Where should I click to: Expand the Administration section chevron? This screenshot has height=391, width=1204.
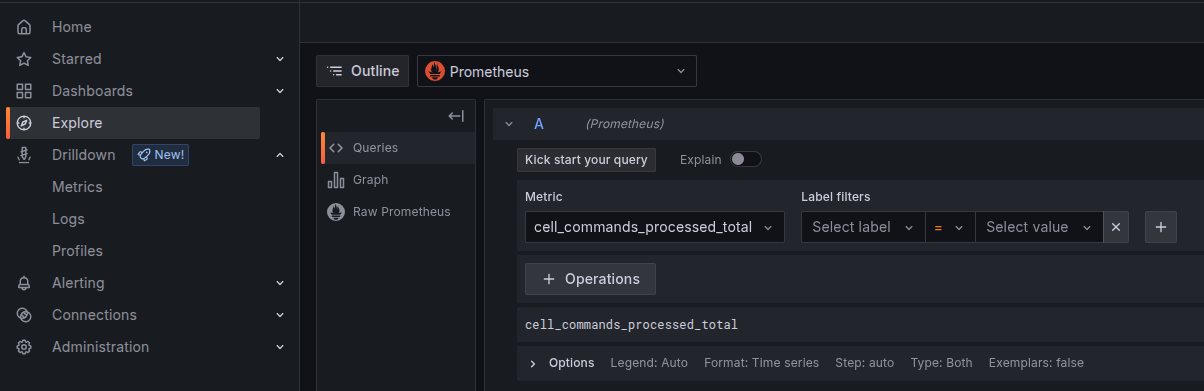tap(280, 347)
